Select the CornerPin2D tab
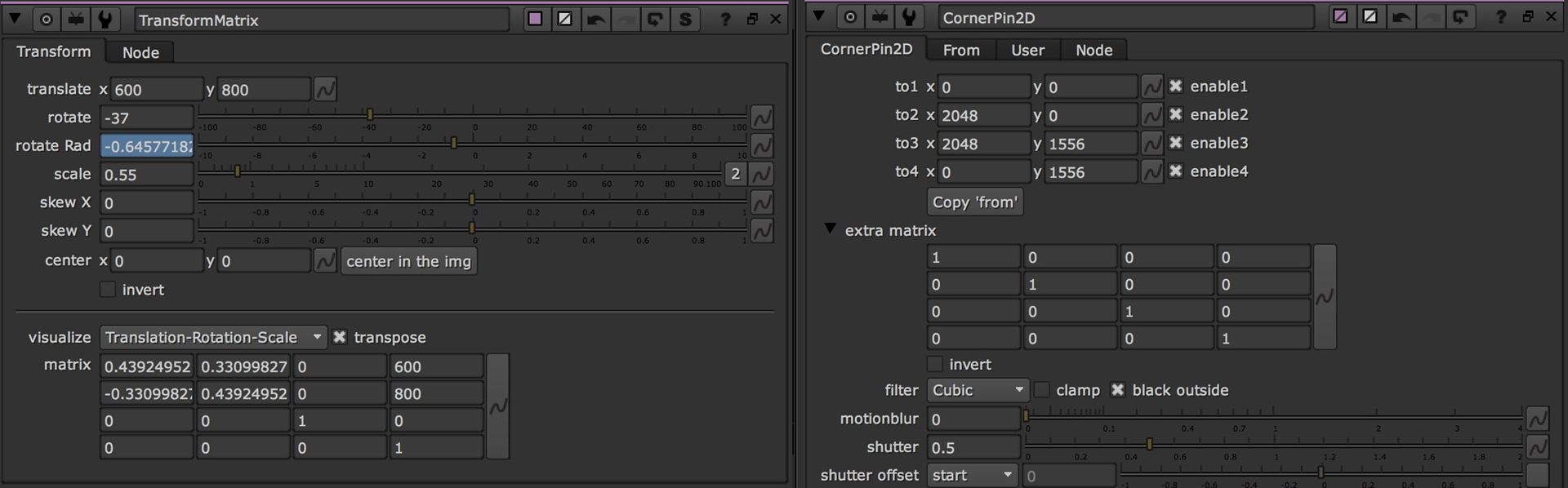The height and width of the screenshot is (488, 1568). 866,49
